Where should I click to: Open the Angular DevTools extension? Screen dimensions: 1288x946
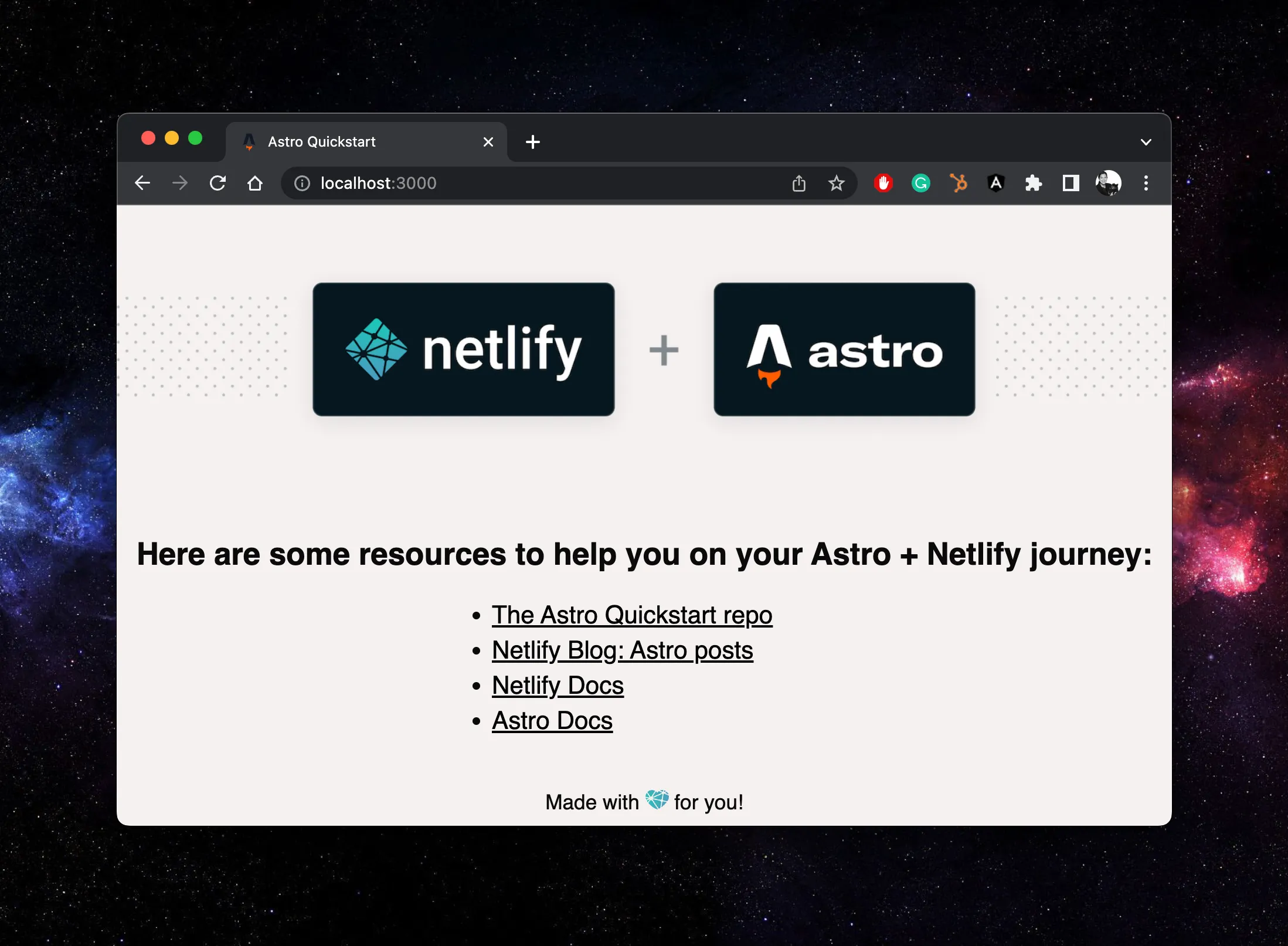[995, 183]
